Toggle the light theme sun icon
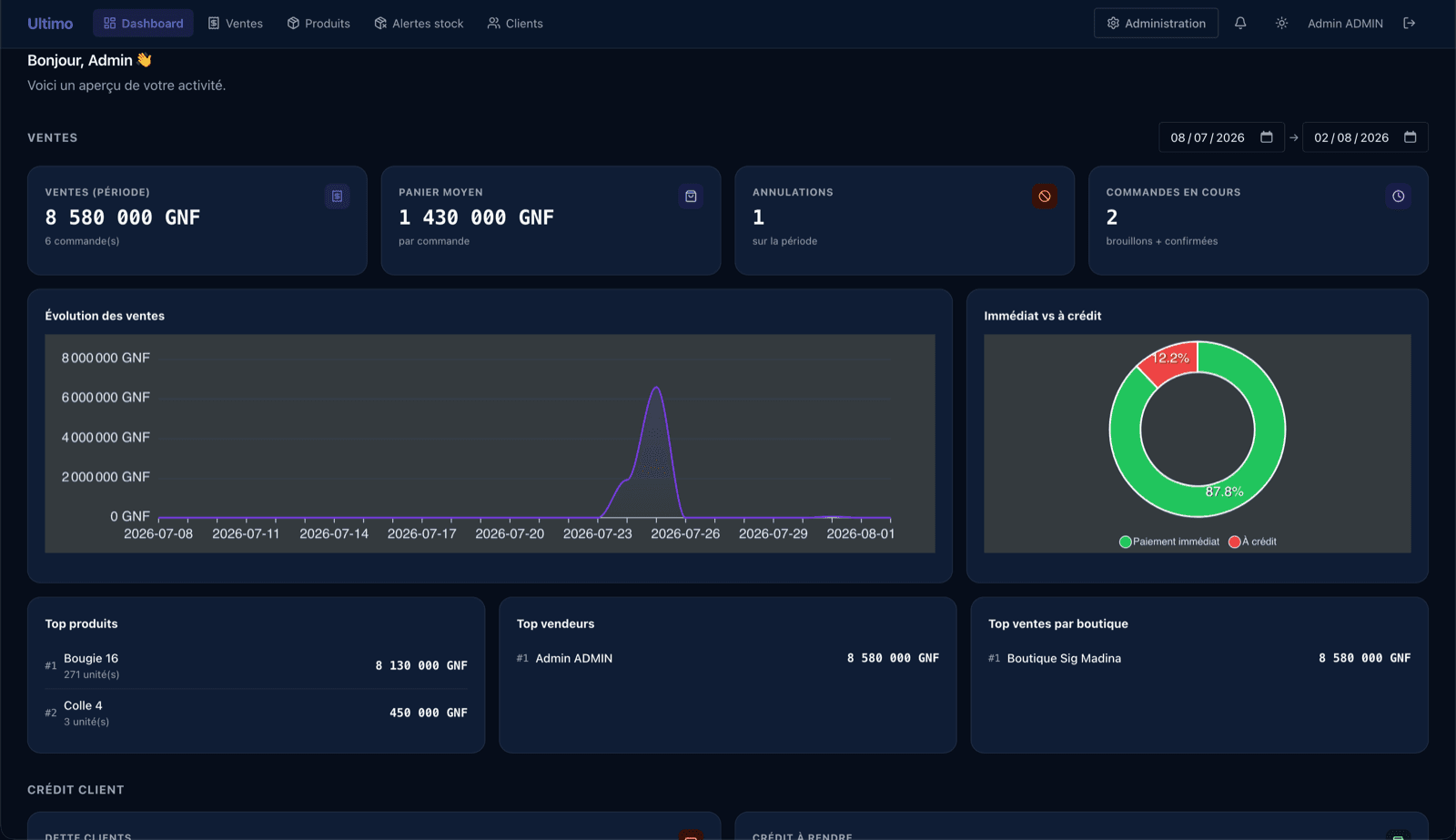 pyautogui.click(x=1281, y=24)
